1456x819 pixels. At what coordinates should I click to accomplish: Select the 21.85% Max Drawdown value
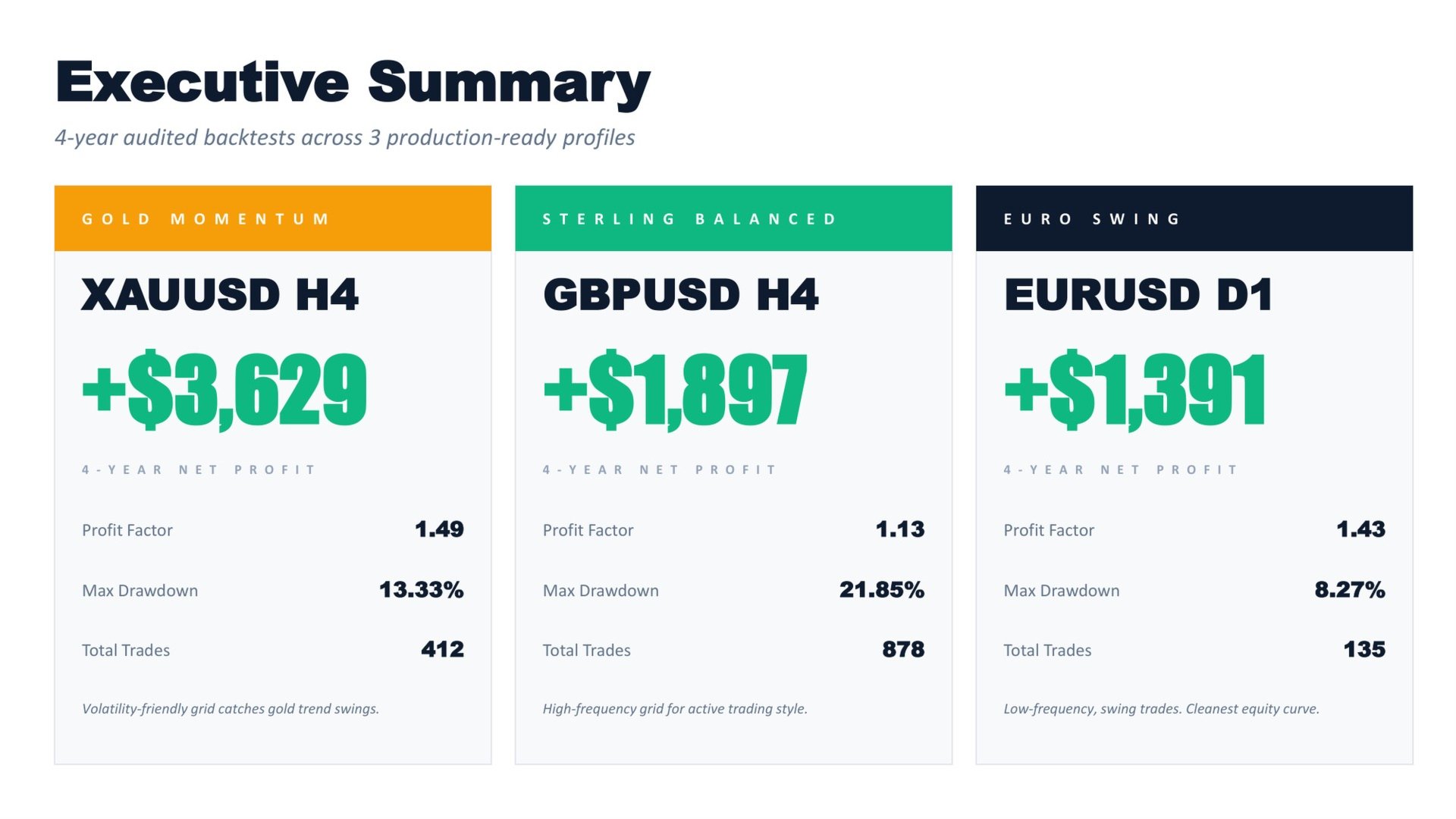882,590
